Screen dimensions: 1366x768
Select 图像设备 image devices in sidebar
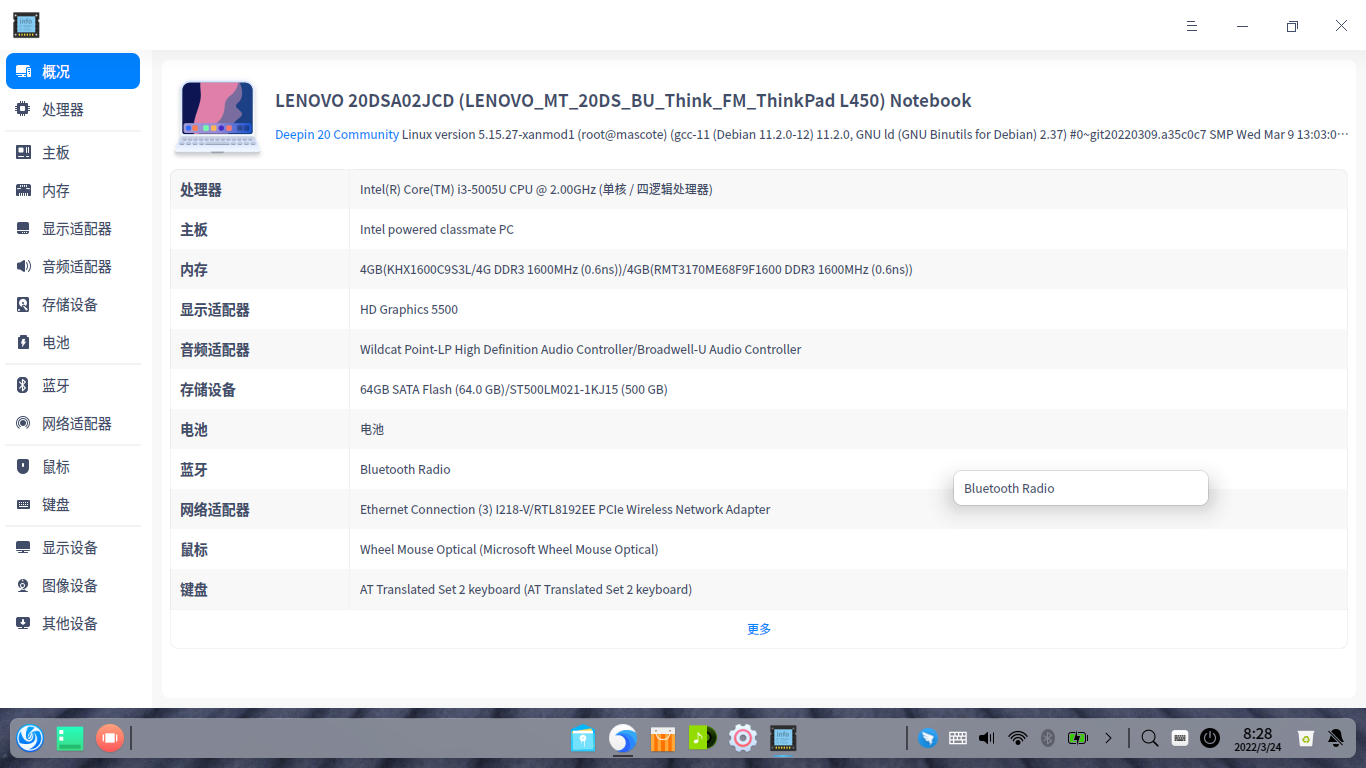(73, 585)
